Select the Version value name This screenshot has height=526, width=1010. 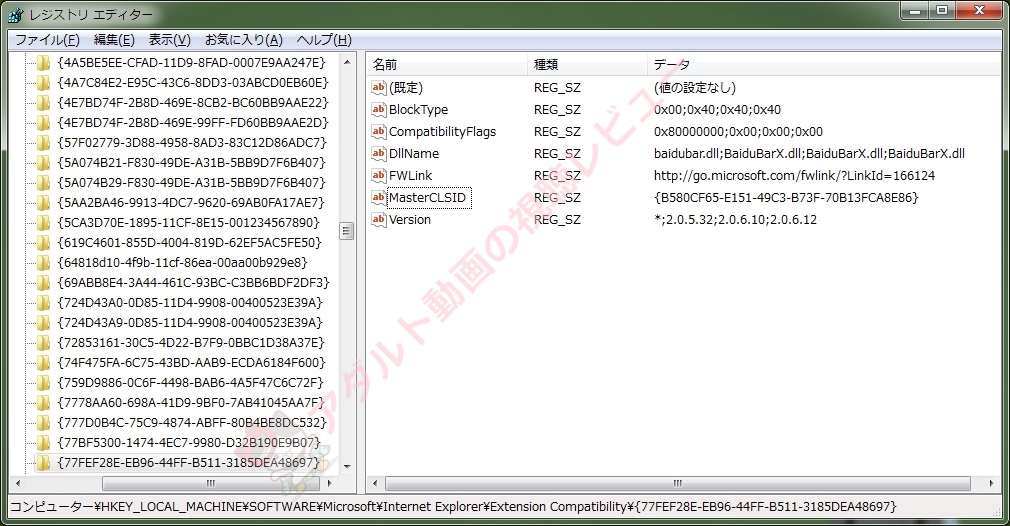(x=410, y=219)
